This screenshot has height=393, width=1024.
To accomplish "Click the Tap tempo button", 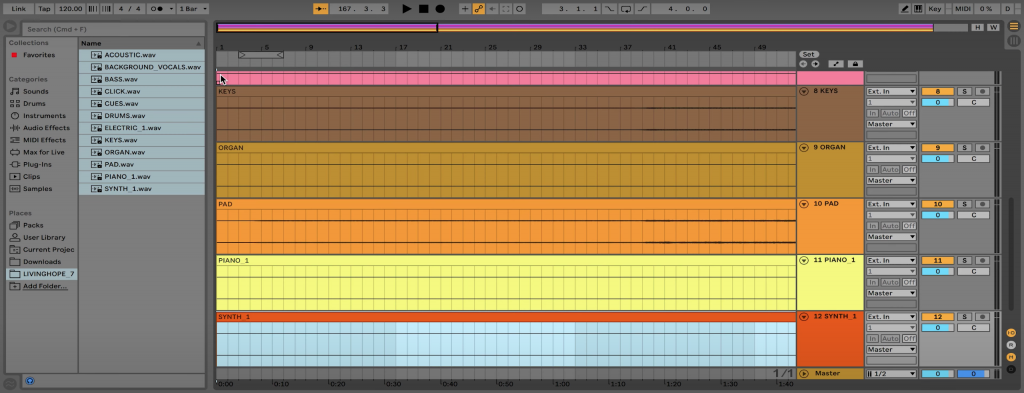I will click(44, 9).
